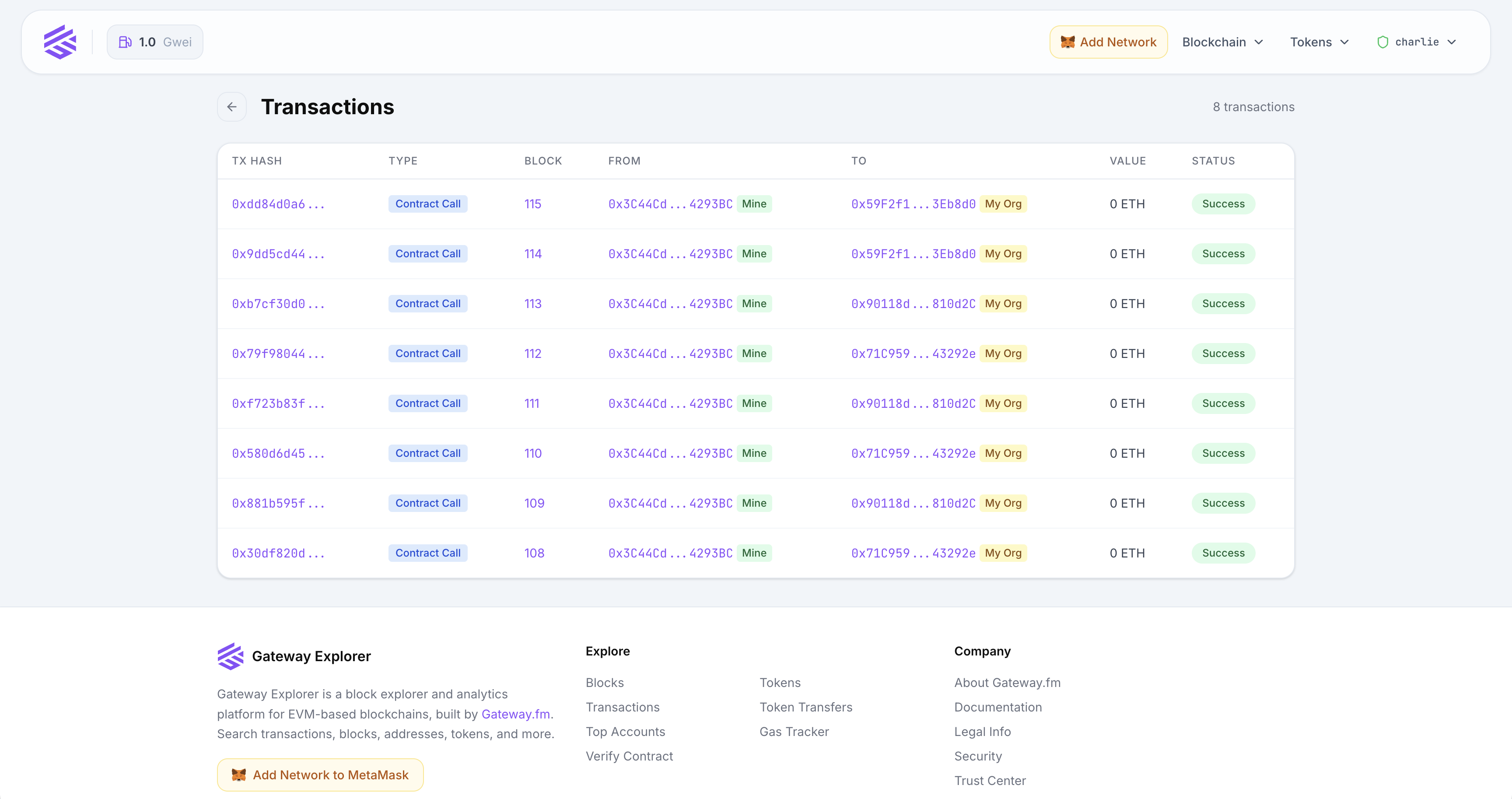Click the My Org badge in the first row
The height and width of the screenshot is (799, 1512).
click(1003, 204)
